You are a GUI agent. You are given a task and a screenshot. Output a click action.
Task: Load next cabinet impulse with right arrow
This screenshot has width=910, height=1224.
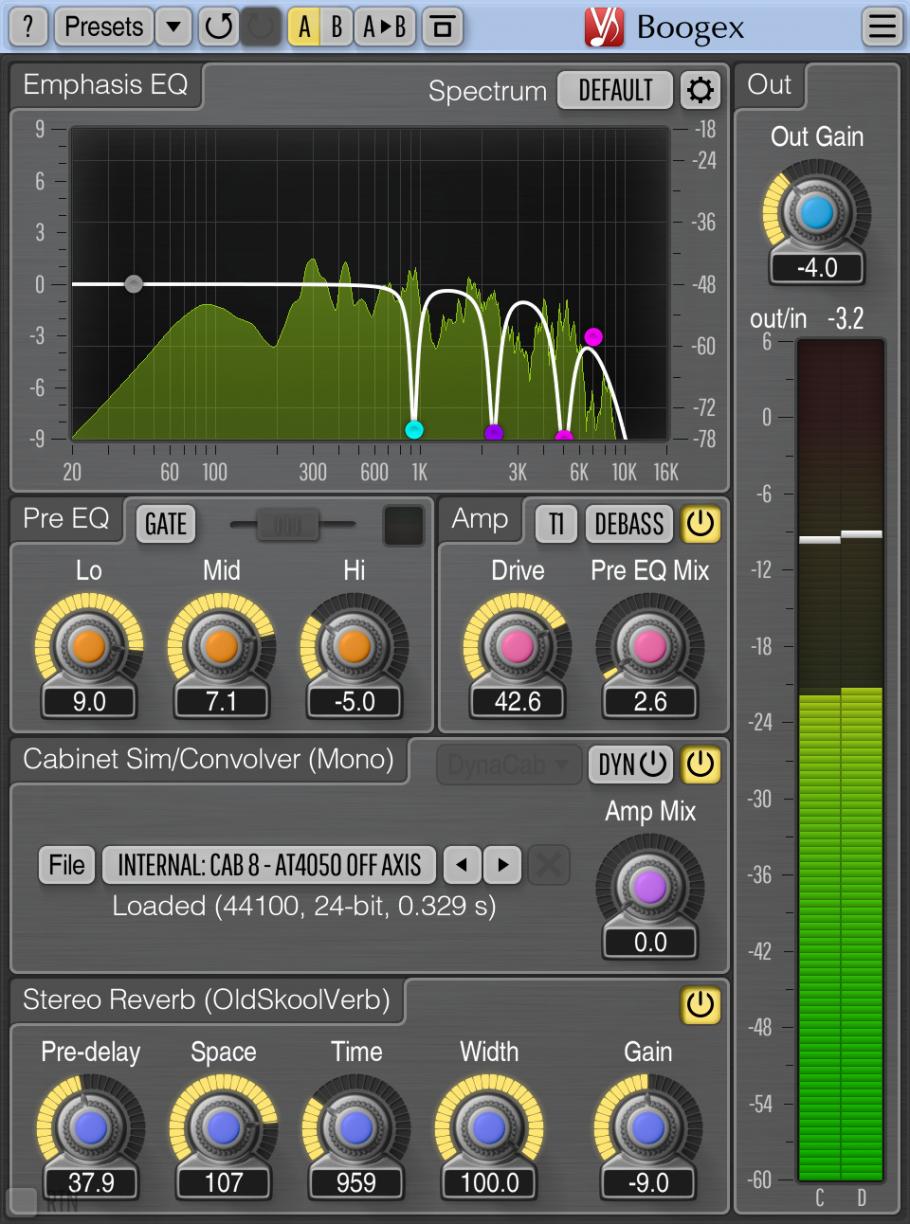coord(502,864)
